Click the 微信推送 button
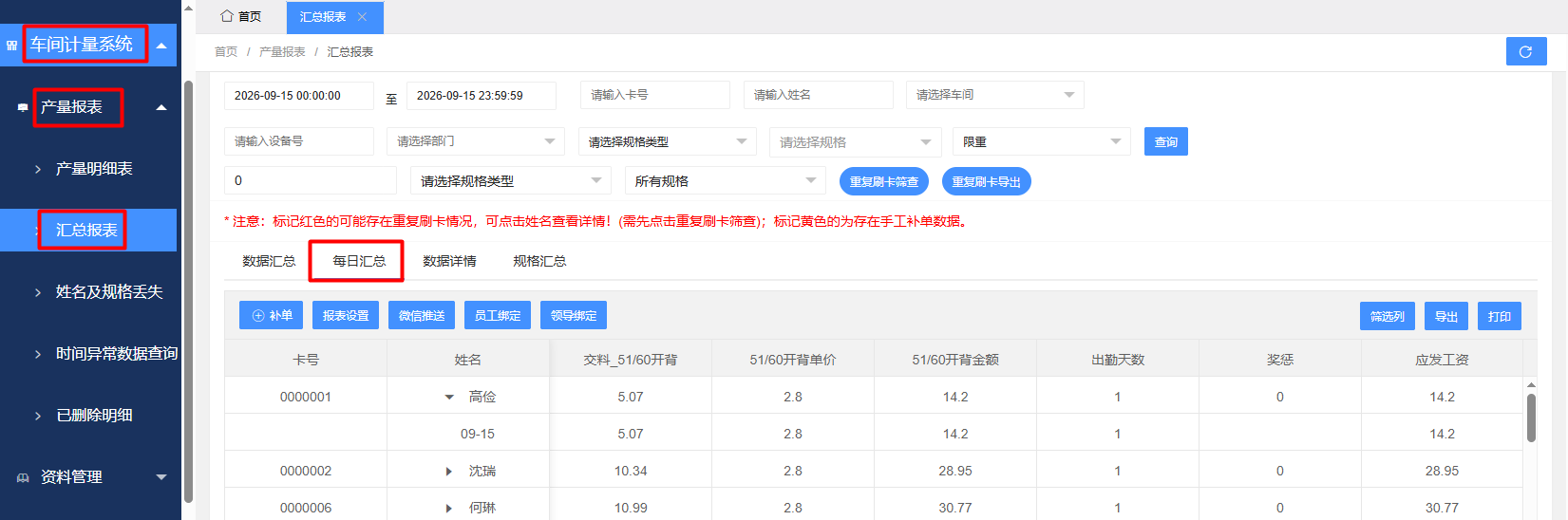Image resolution: width=1568 pixels, height=520 pixels. tap(422, 315)
